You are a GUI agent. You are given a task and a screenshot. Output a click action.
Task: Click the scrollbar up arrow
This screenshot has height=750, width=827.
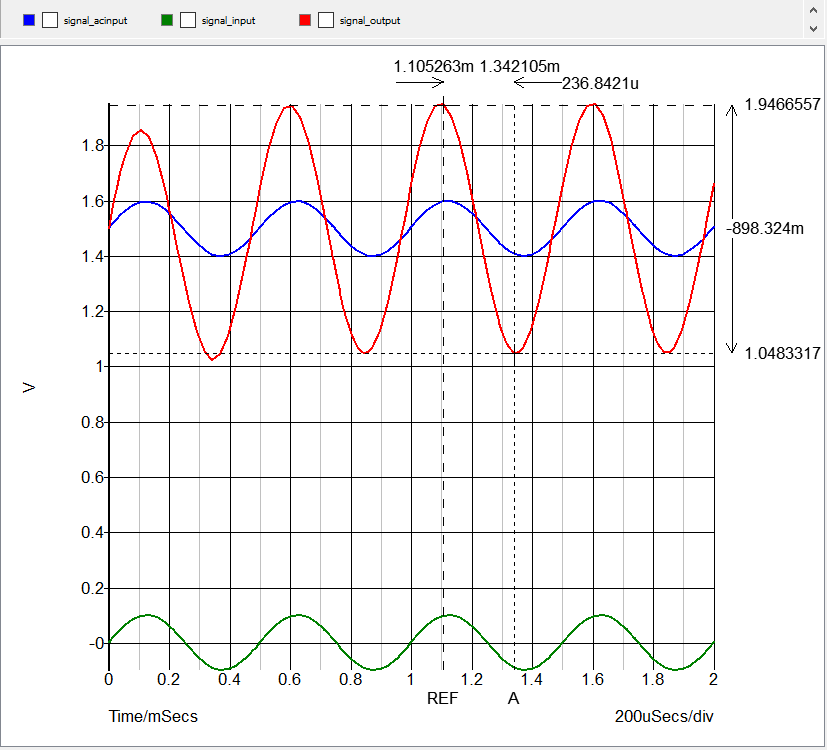815,10
